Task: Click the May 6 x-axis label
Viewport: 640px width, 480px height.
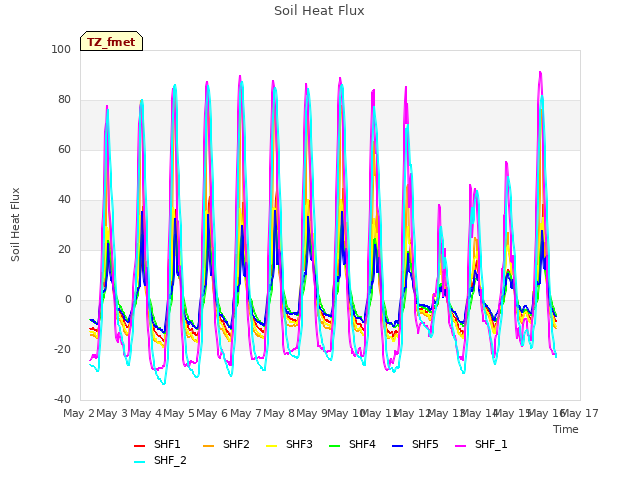Action: (212, 413)
